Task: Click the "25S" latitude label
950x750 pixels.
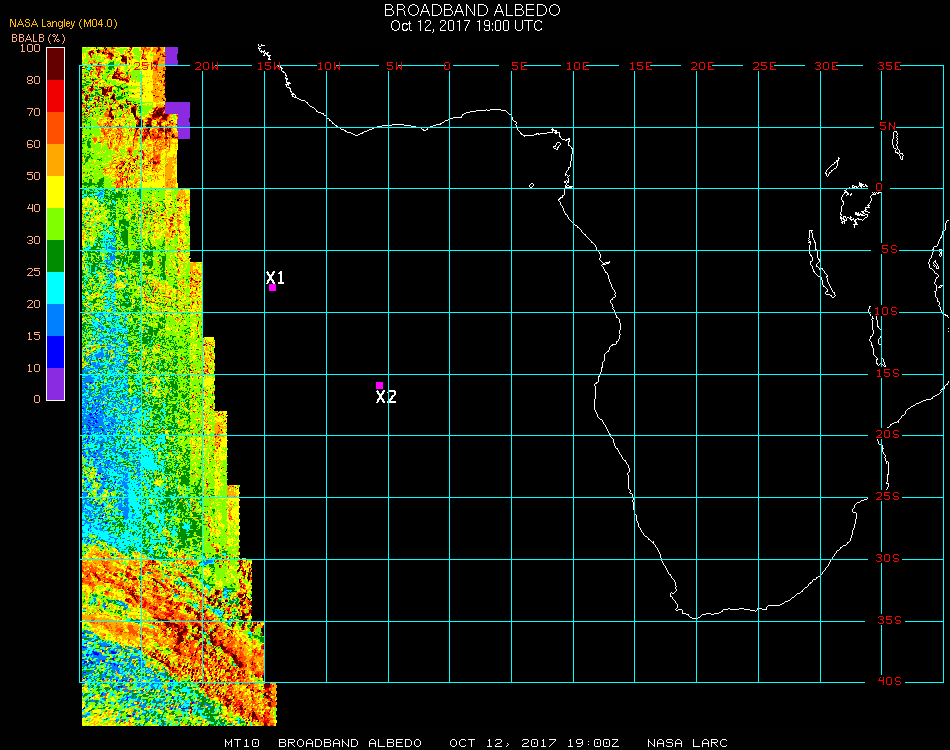Action: [888, 497]
